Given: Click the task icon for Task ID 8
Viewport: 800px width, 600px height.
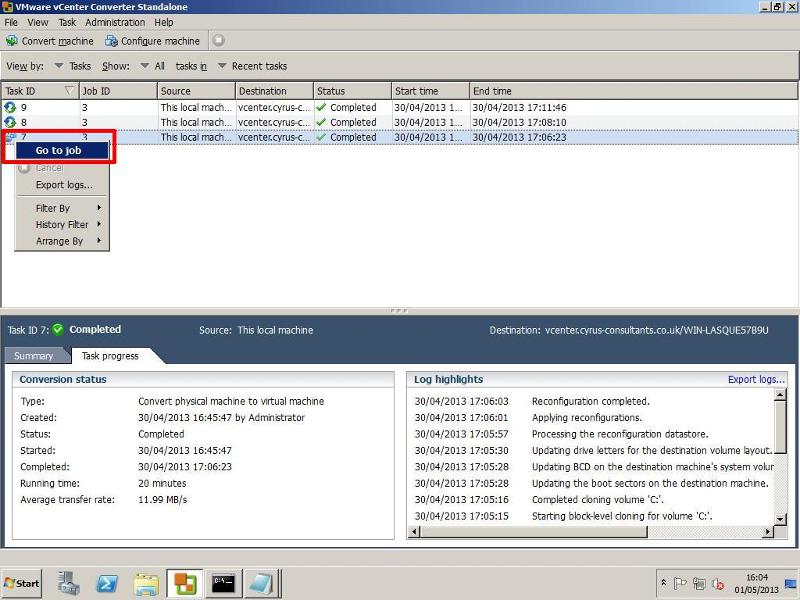Looking at the screenshot, I should click(10, 122).
